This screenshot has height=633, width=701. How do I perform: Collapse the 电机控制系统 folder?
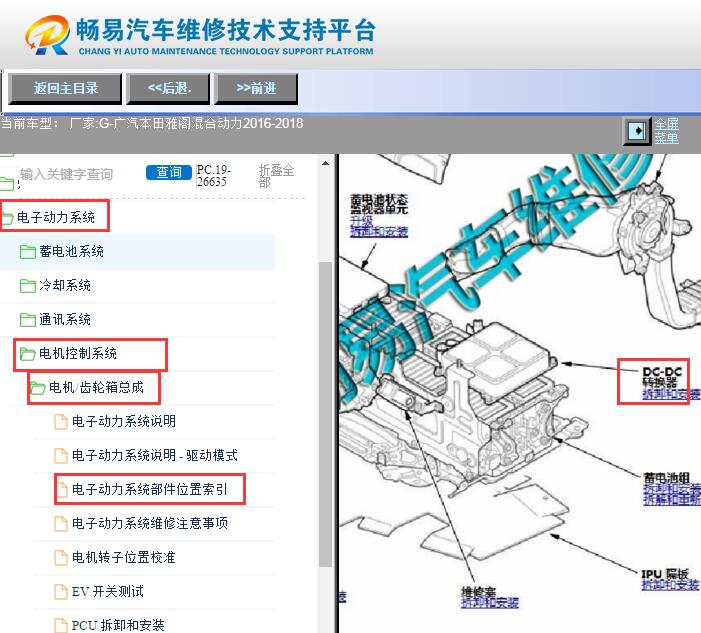click(x=78, y=353)
